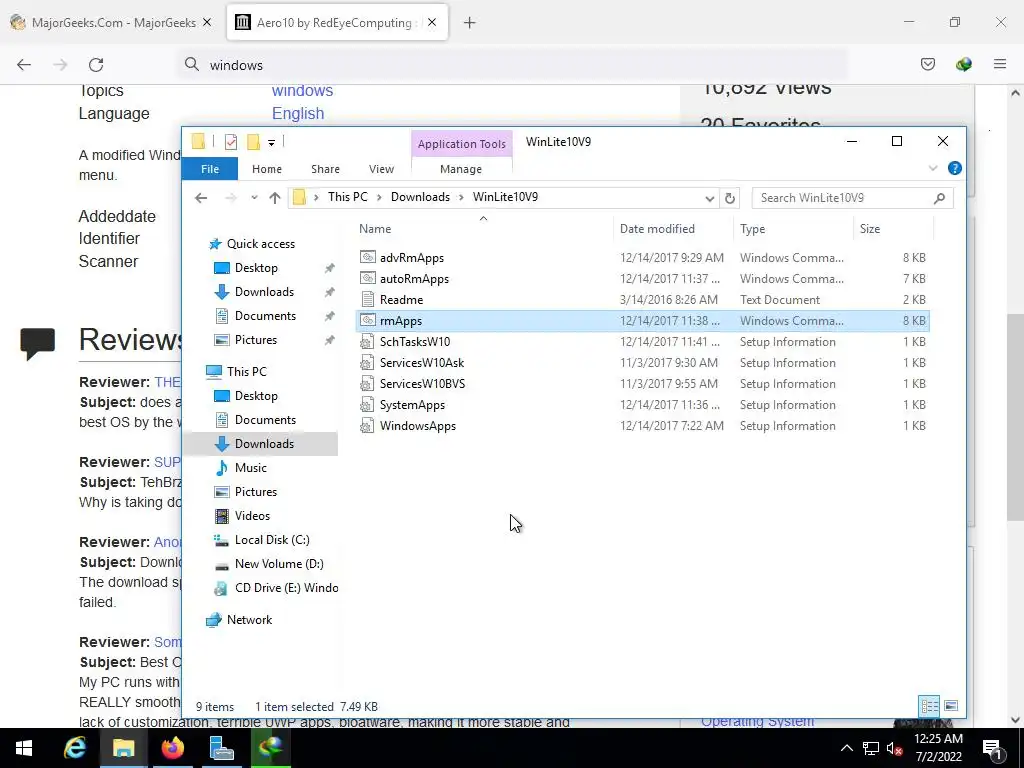The height and width of the screenshot is (768, 1024).
Task: Switch to the MajorGeeks.Com browser tab
Action: click(112, 23)
